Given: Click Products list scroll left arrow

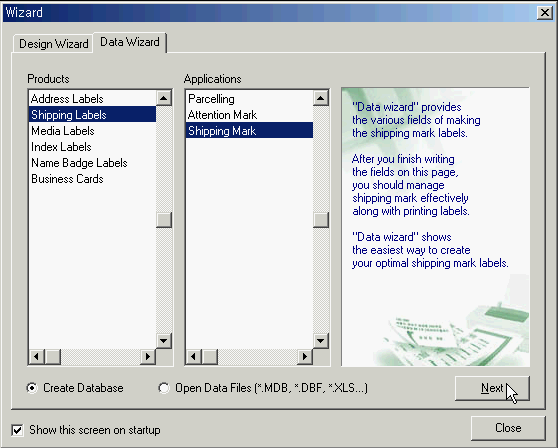Looking at the screenshot, I should pos(37,357).
